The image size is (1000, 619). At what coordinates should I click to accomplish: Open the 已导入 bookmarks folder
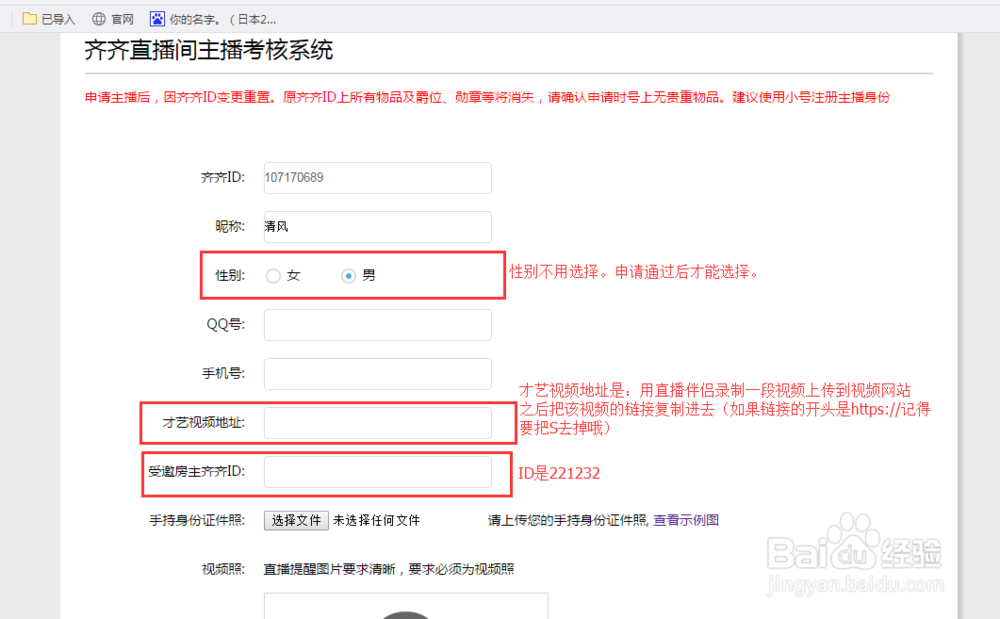(x=47, y=18)
